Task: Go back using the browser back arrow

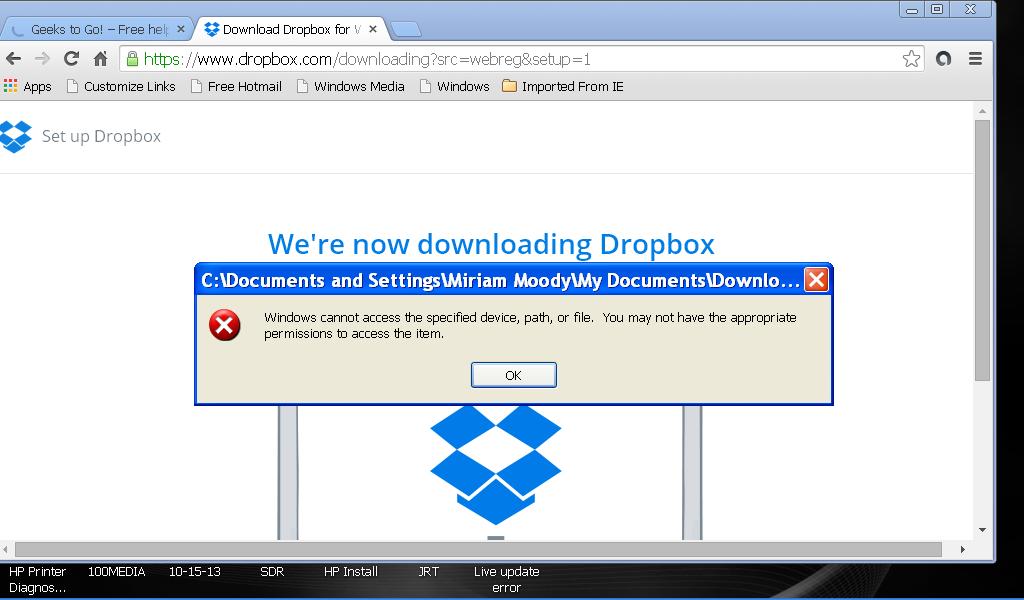Action: 13,59
